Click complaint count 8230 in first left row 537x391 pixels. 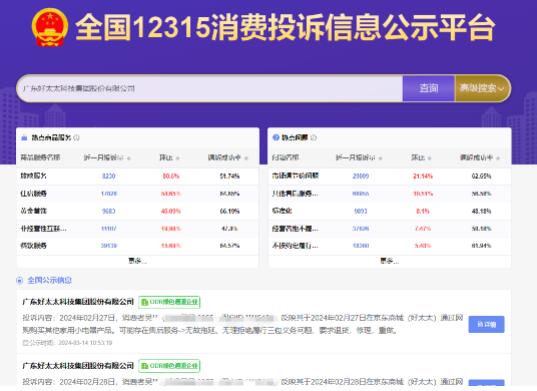coord(109,176)
